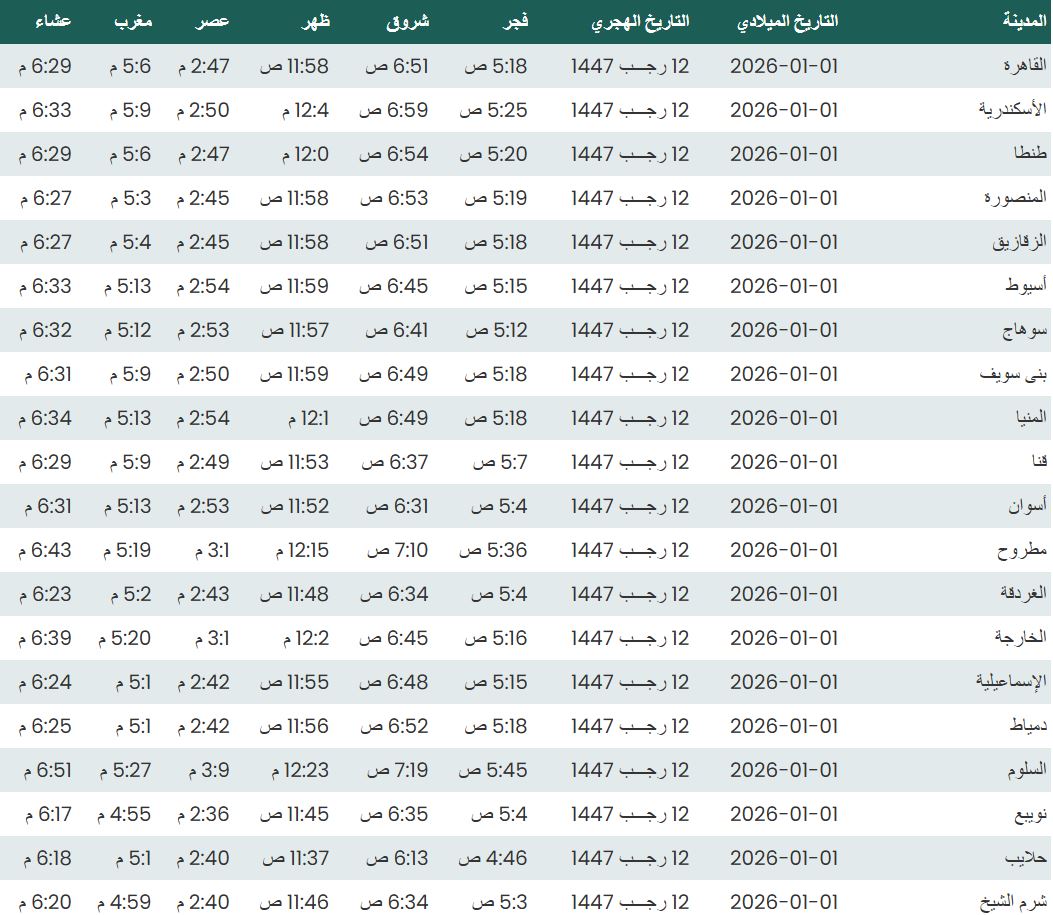Click Fajr time 5:25 ص for الأسكندرية

pyautogui.click(x=494, y=110)
